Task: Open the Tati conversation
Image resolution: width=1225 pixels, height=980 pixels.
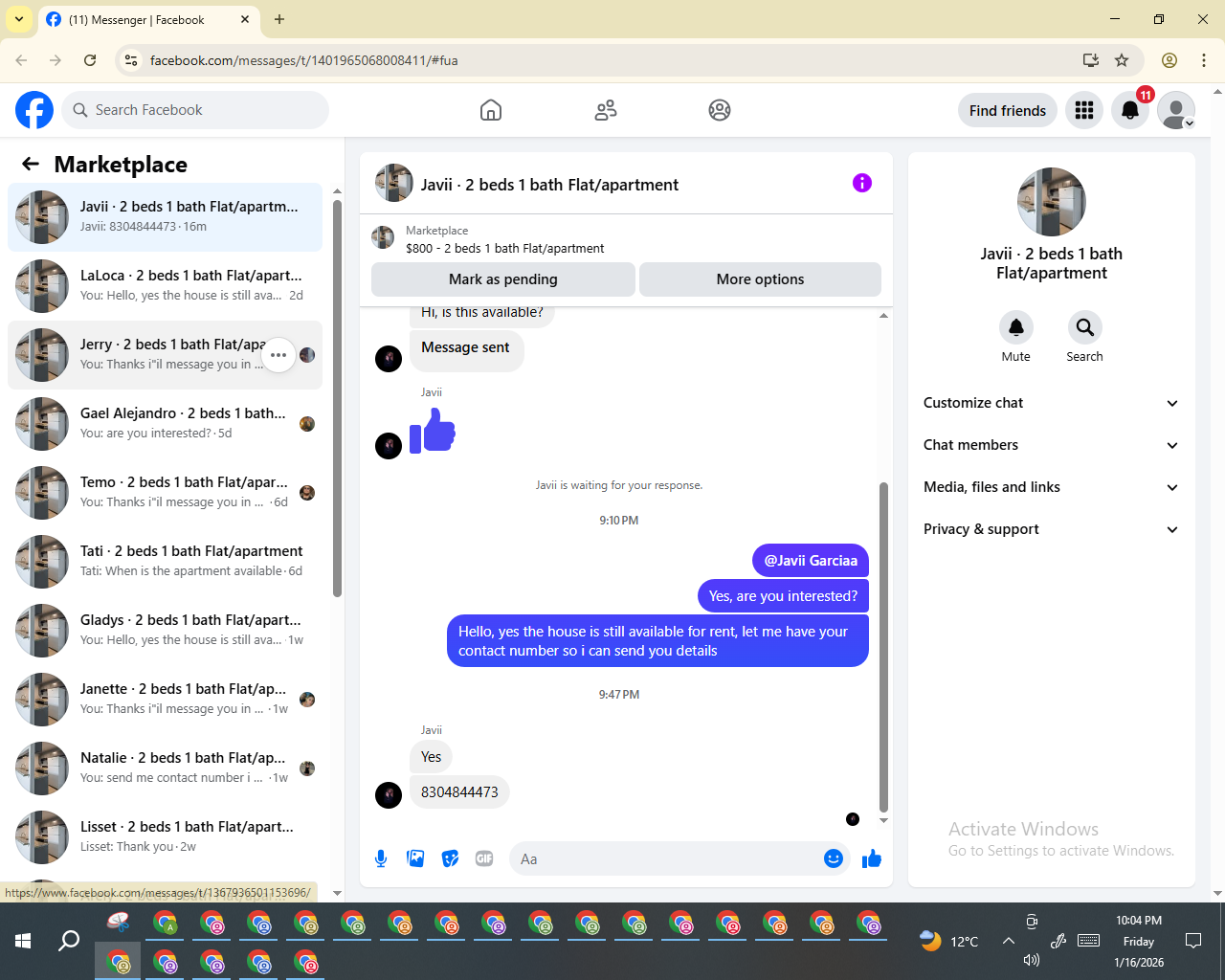Action: click(x=165, y=562)
